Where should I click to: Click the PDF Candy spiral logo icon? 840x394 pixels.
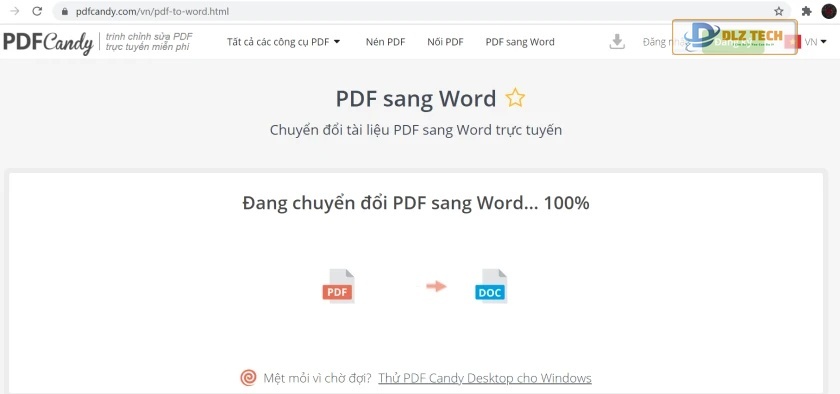pos(248,378)
